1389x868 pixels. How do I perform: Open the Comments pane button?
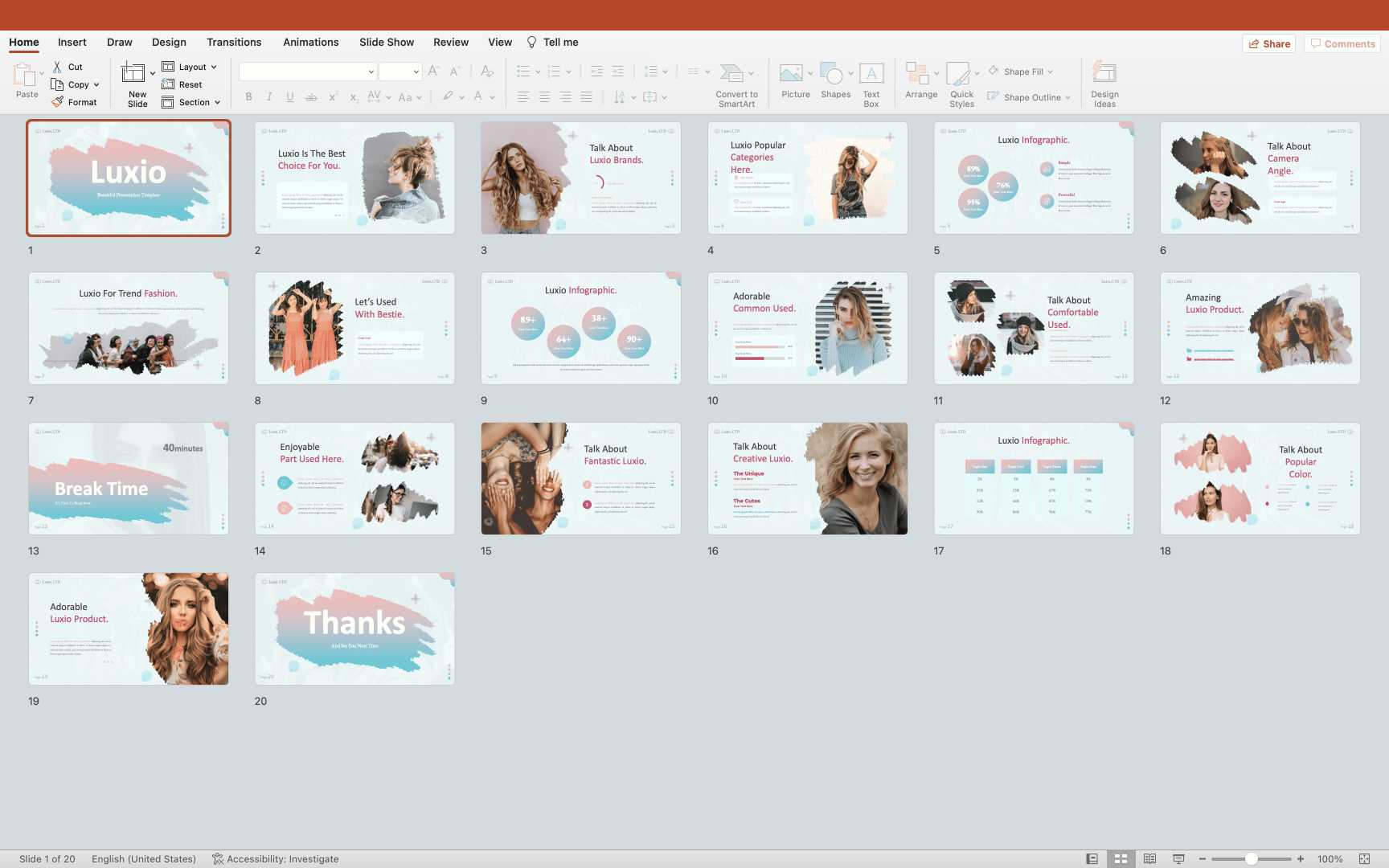click(1342, 44)
